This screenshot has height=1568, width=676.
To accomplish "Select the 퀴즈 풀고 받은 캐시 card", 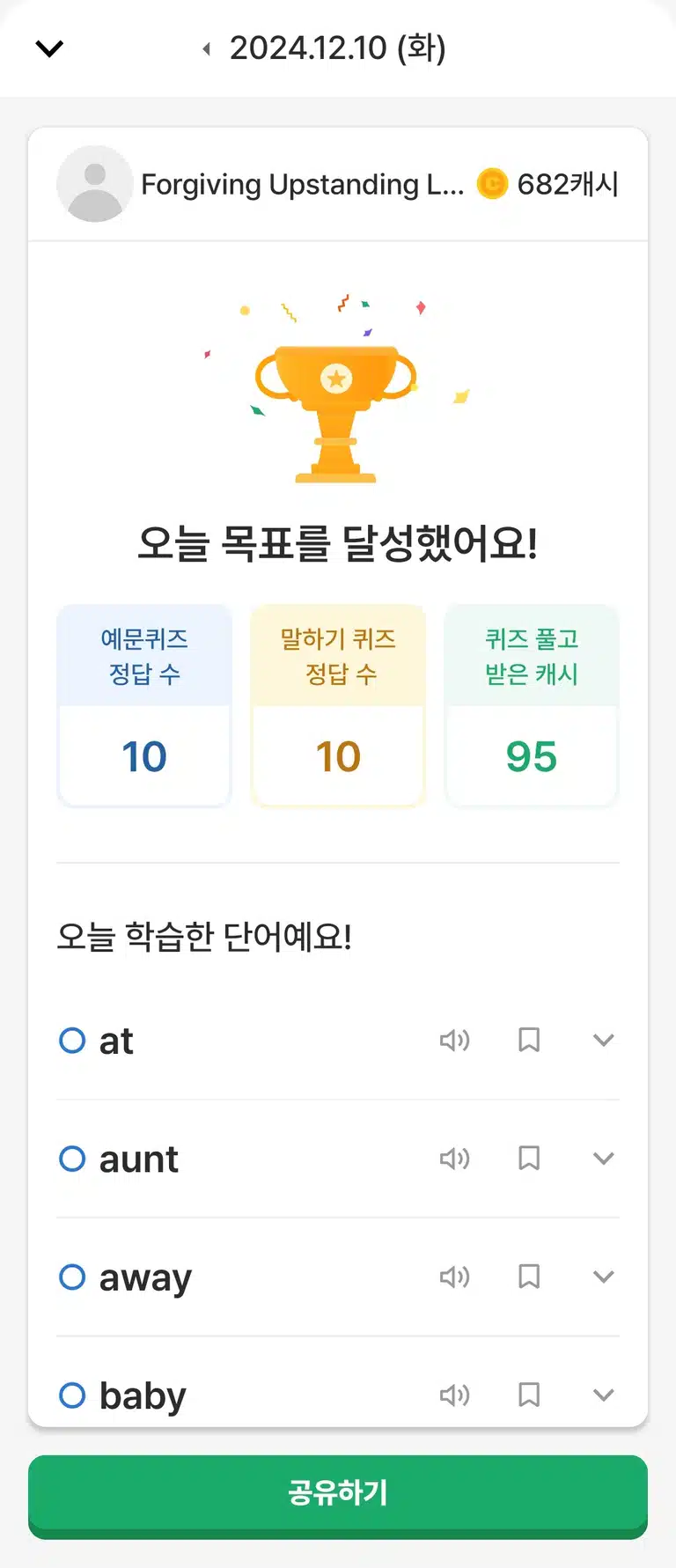I will tap(532, 705).
